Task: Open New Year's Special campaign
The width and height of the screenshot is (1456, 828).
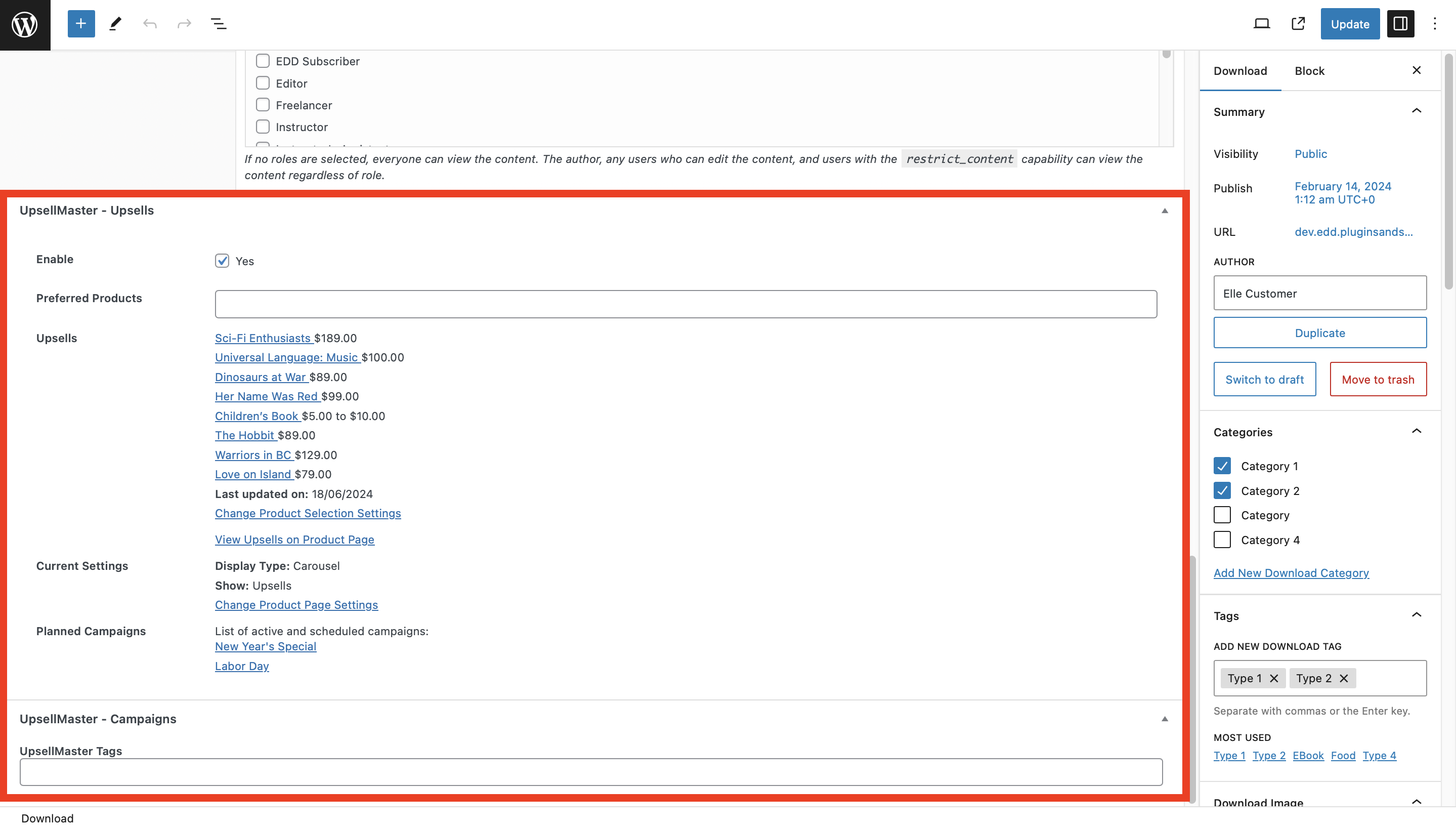Action: tap(266, 646)
